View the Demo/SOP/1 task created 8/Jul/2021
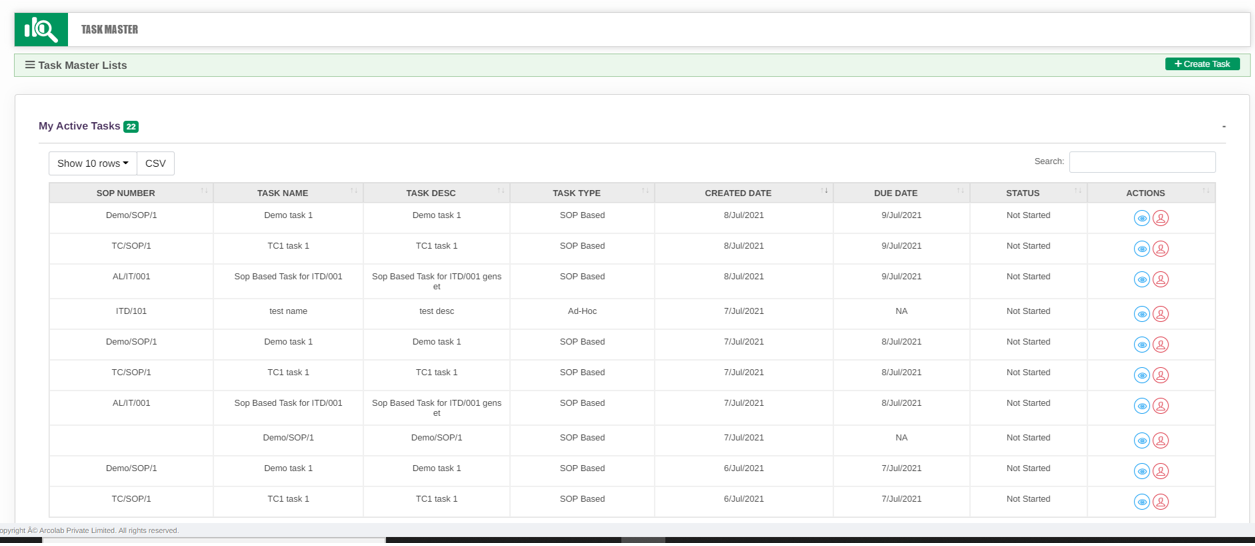1255x546 pixels. point(1141,218)
